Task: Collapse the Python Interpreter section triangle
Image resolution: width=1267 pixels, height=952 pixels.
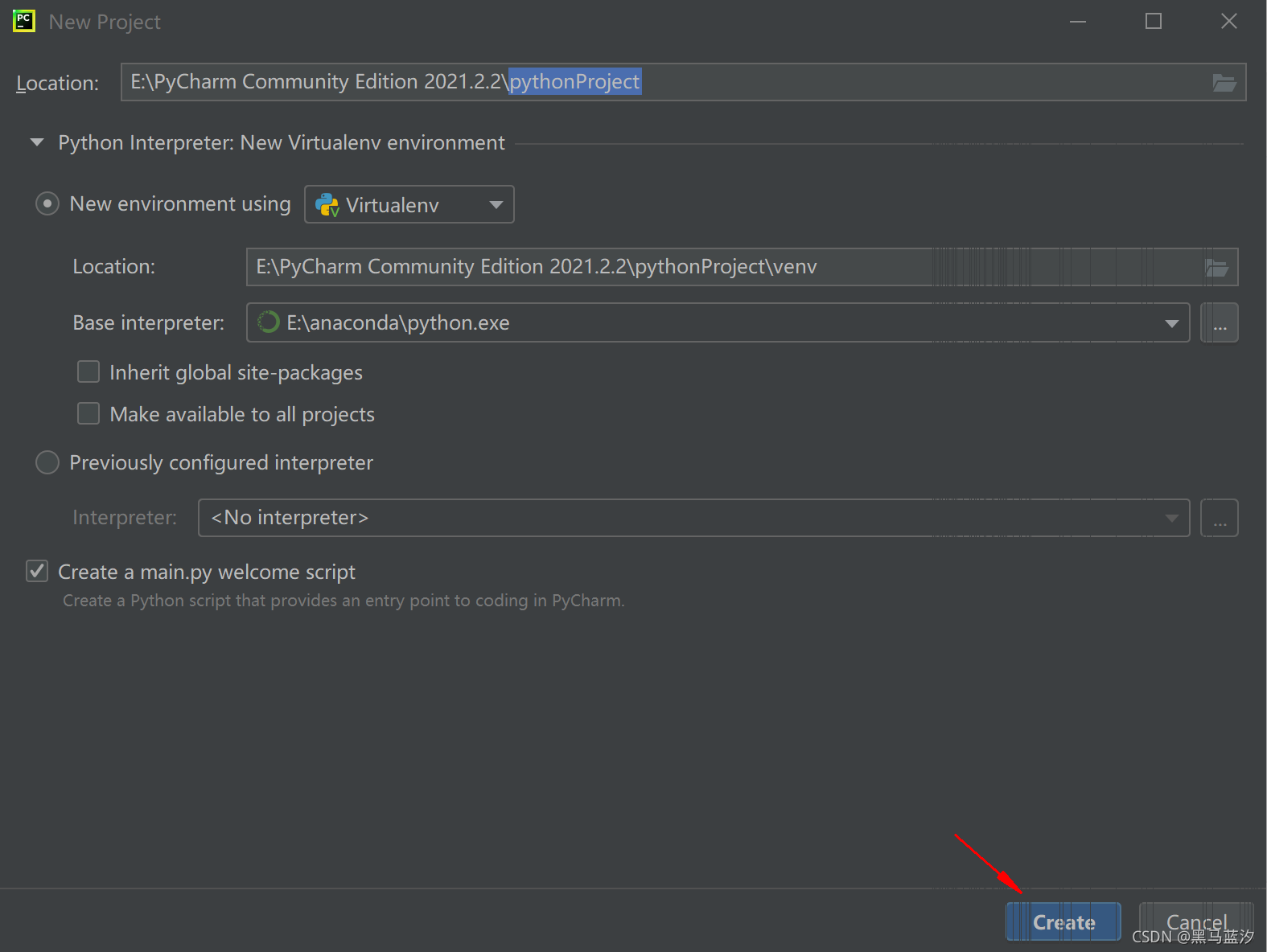Action: point(36,142)
